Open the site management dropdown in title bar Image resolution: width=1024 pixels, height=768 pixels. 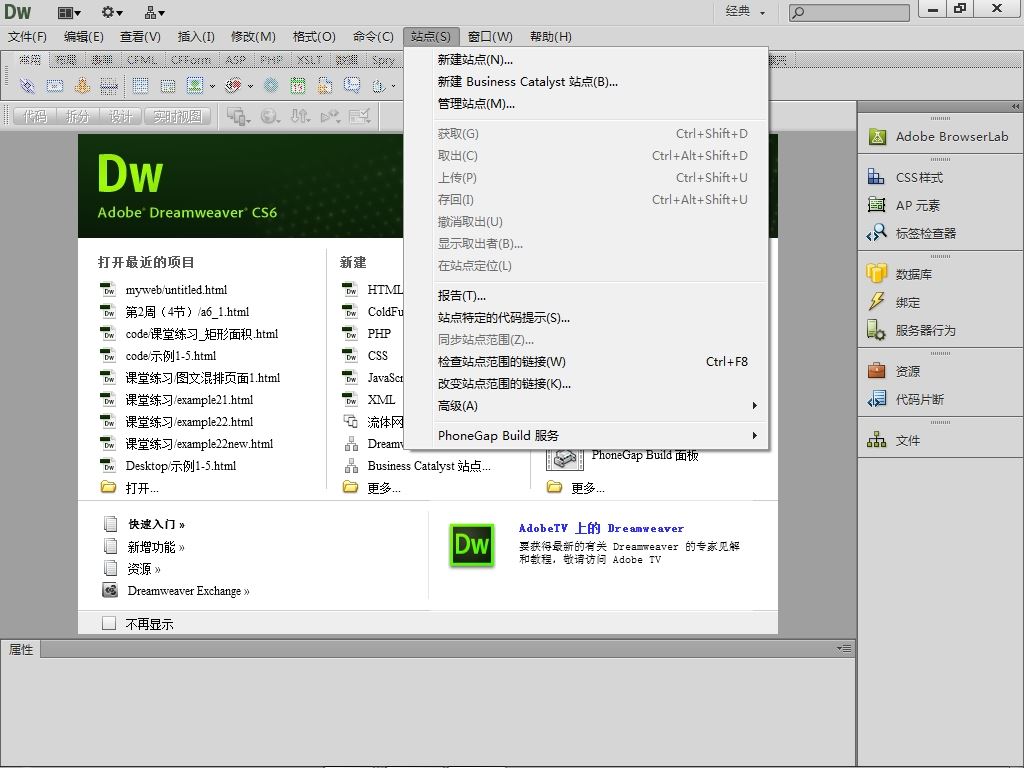tap(155, 12)
